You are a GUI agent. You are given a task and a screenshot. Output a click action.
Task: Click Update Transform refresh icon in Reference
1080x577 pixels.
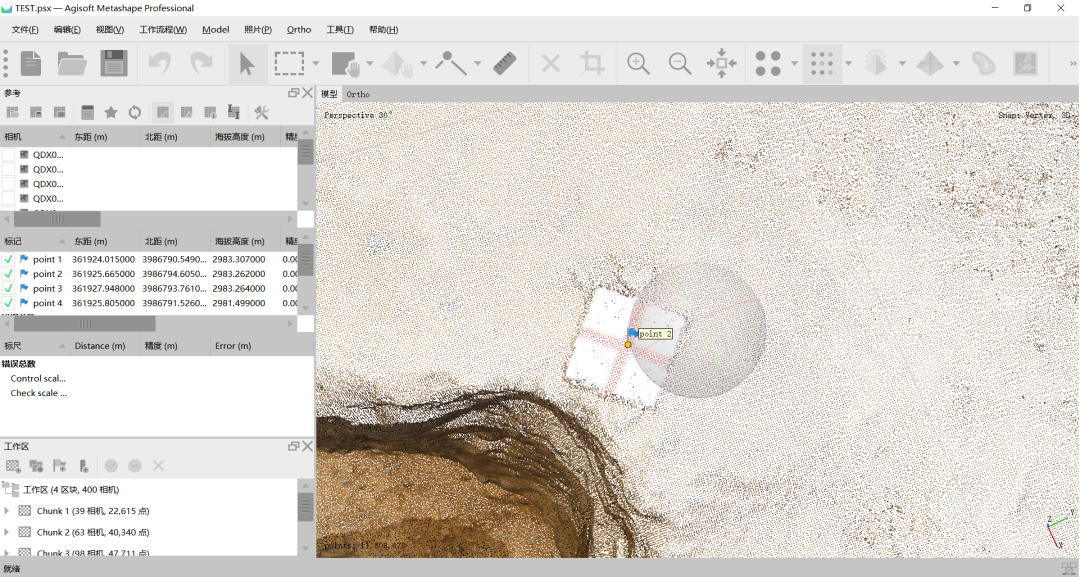click(x=135, y=112)
